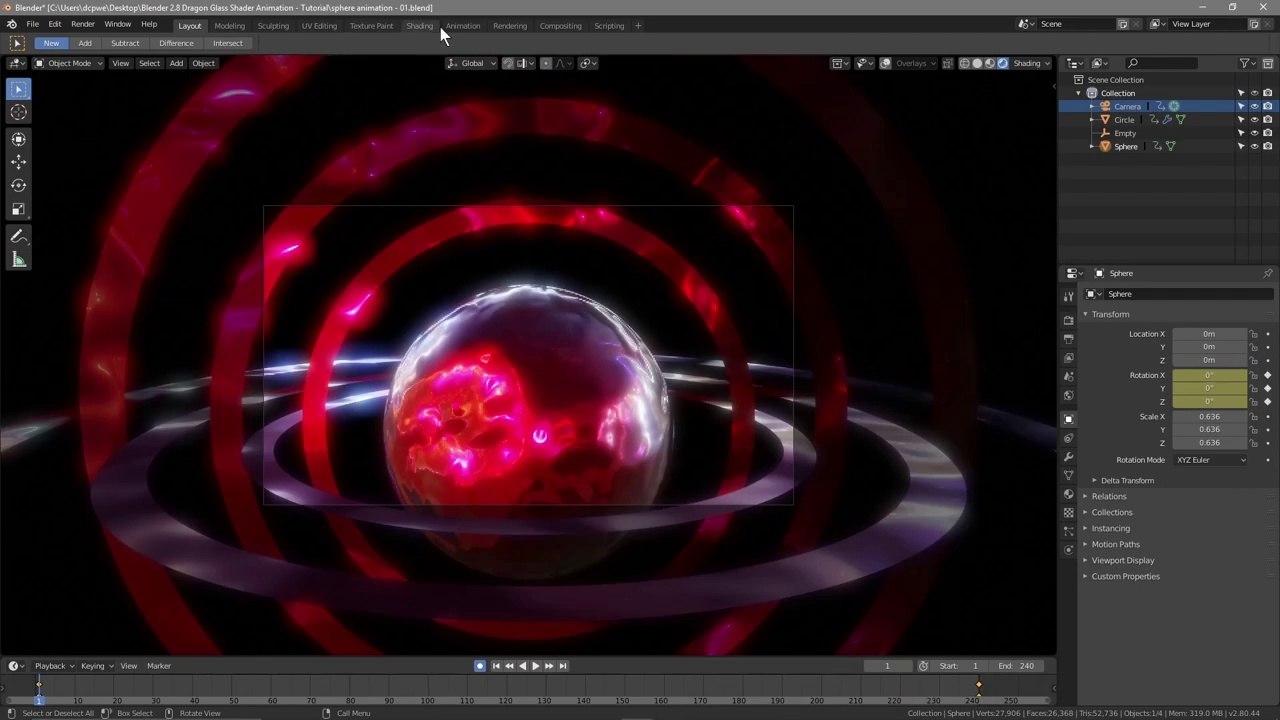Hide the Sphere object in viewport
This screenshot has width=1280, height=720.
(x=1254, y=146)
